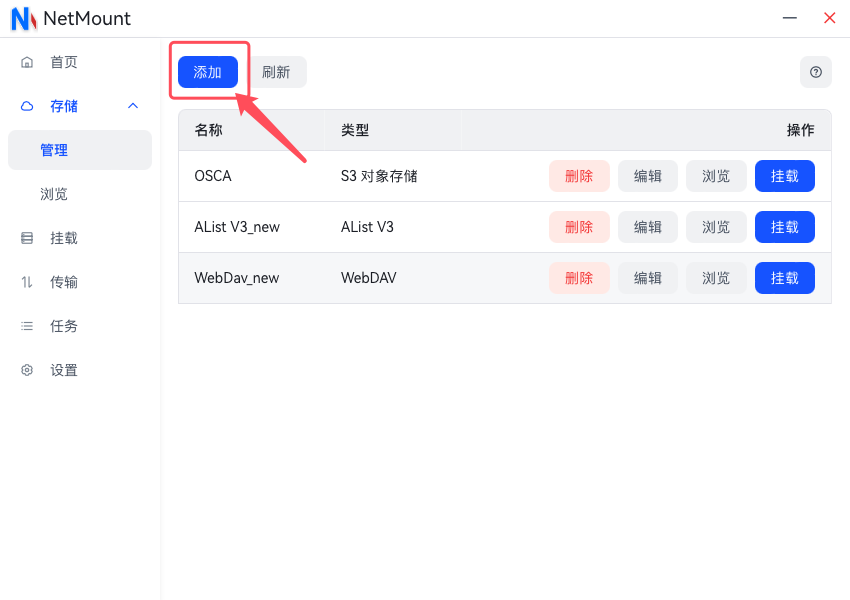Mount the AList V3_new storage

pos(784,227)
